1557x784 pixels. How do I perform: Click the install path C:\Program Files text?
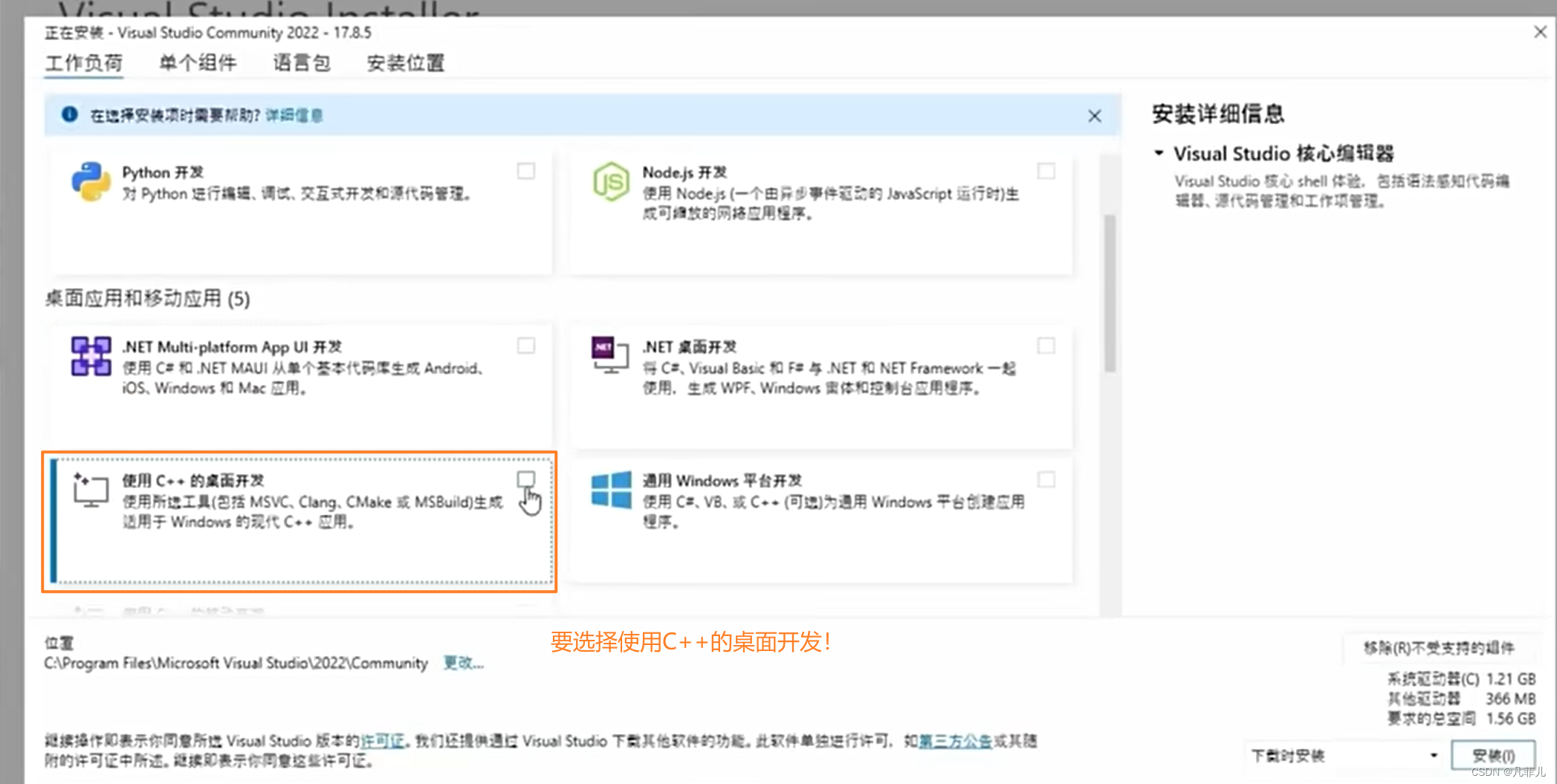(236, 663)
